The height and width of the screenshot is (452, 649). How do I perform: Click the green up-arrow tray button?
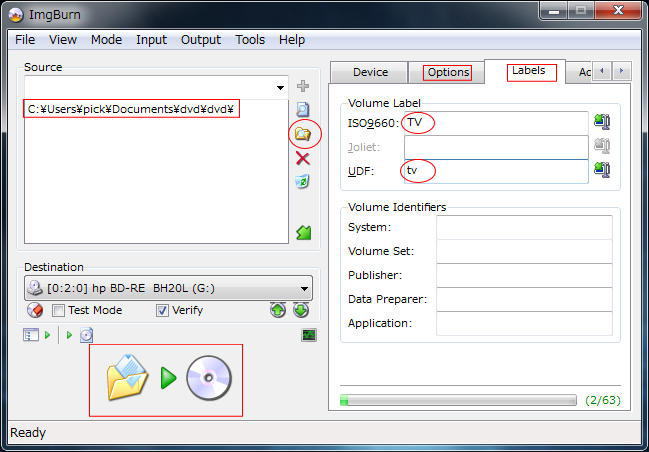tap(278, 310)
